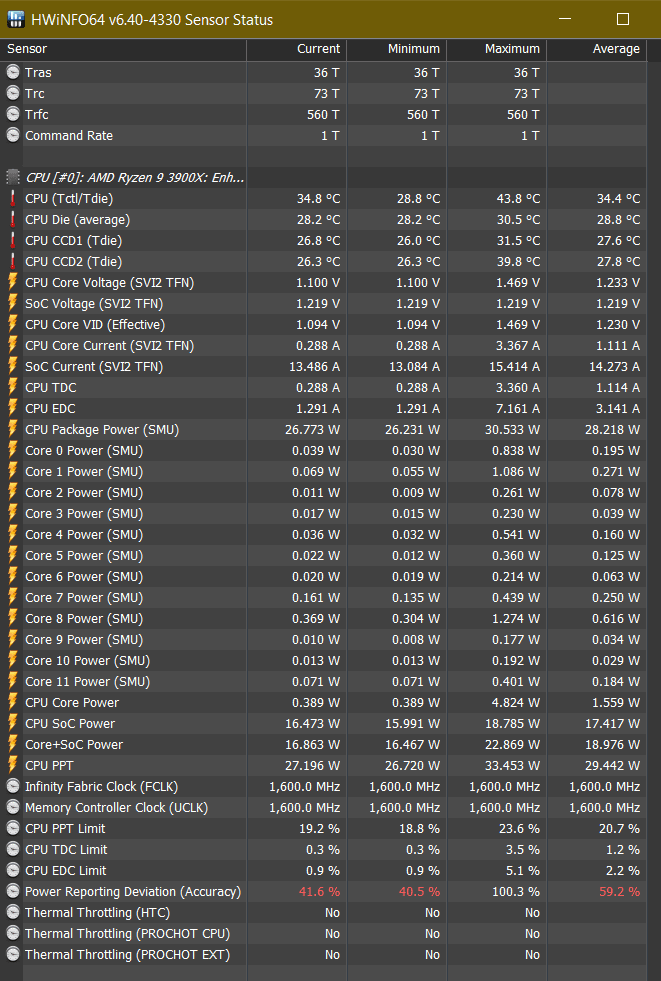The image size is (661, 981).
Task: Click the 100.3 % maximum deviation value
Action: [x=516, y=892]
